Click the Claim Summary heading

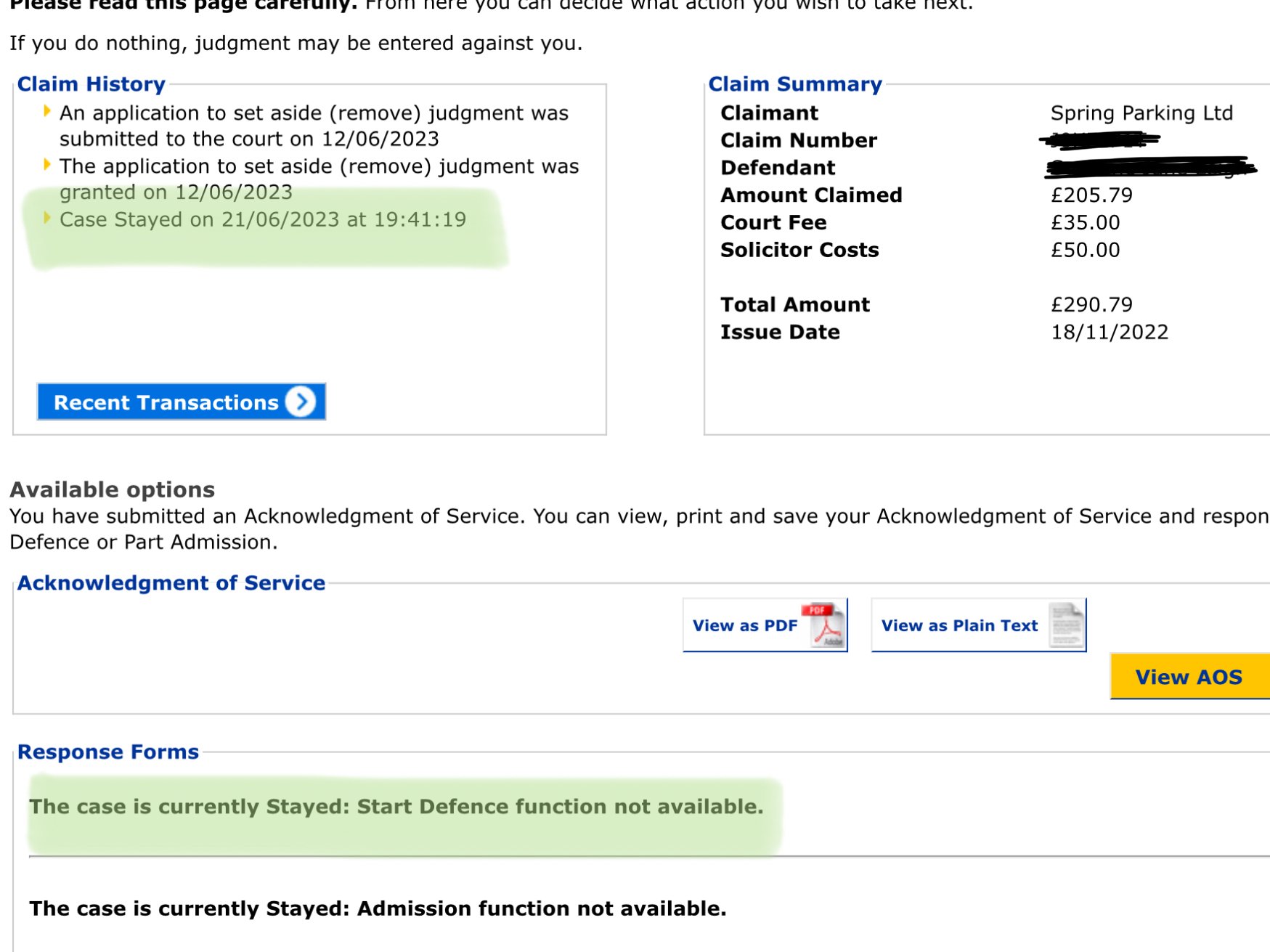(794, 84)
